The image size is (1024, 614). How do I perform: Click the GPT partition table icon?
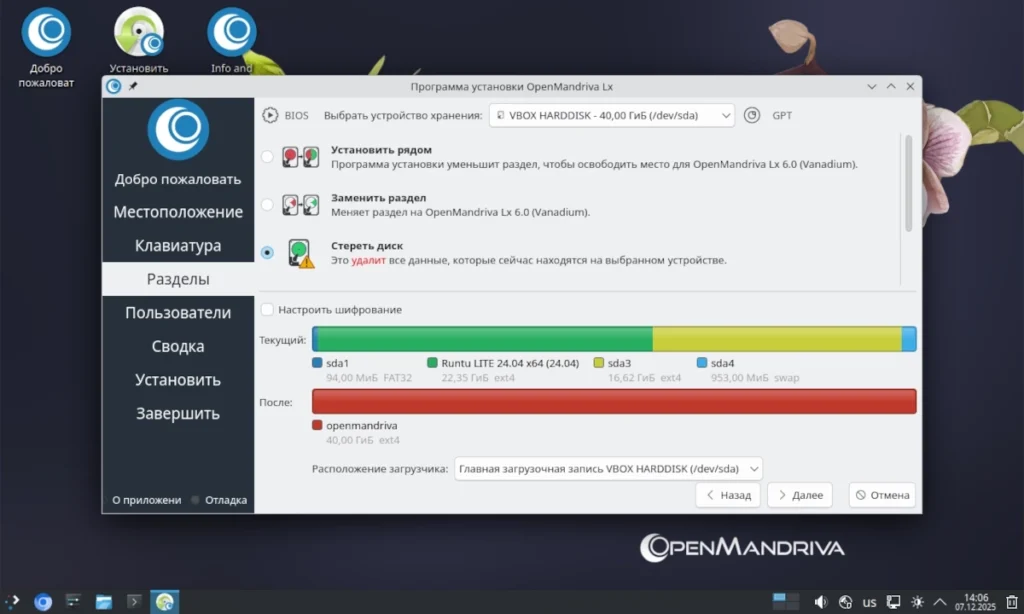752,115
